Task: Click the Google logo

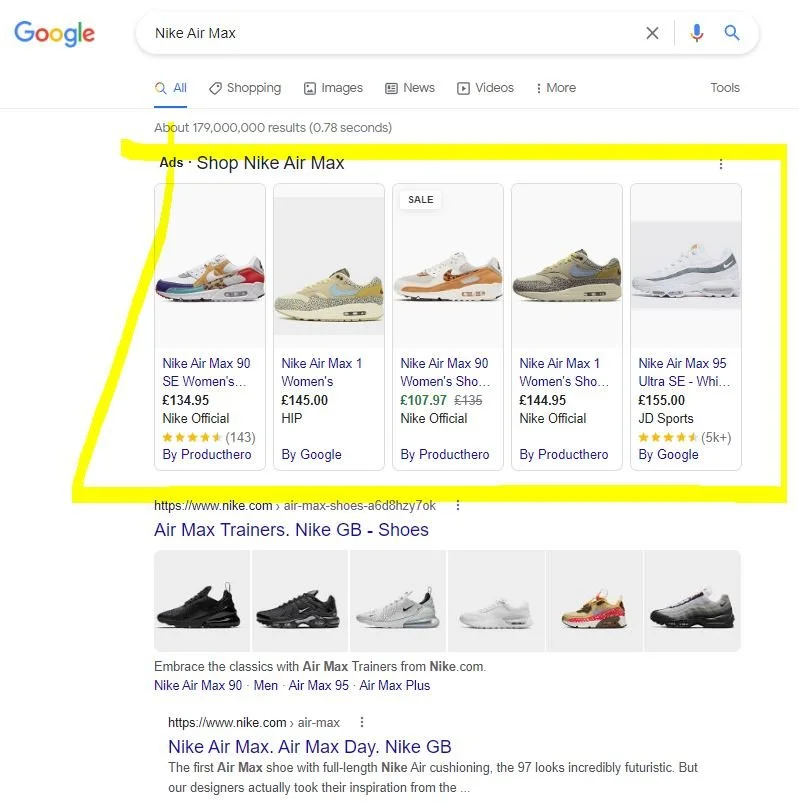Action: [54, 34]
